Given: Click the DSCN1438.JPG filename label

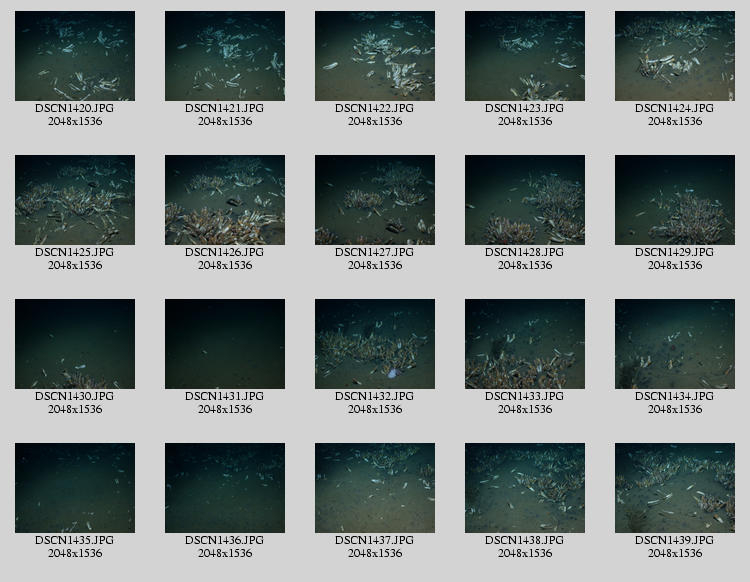Looking at the screenshot, I should 524,540.
